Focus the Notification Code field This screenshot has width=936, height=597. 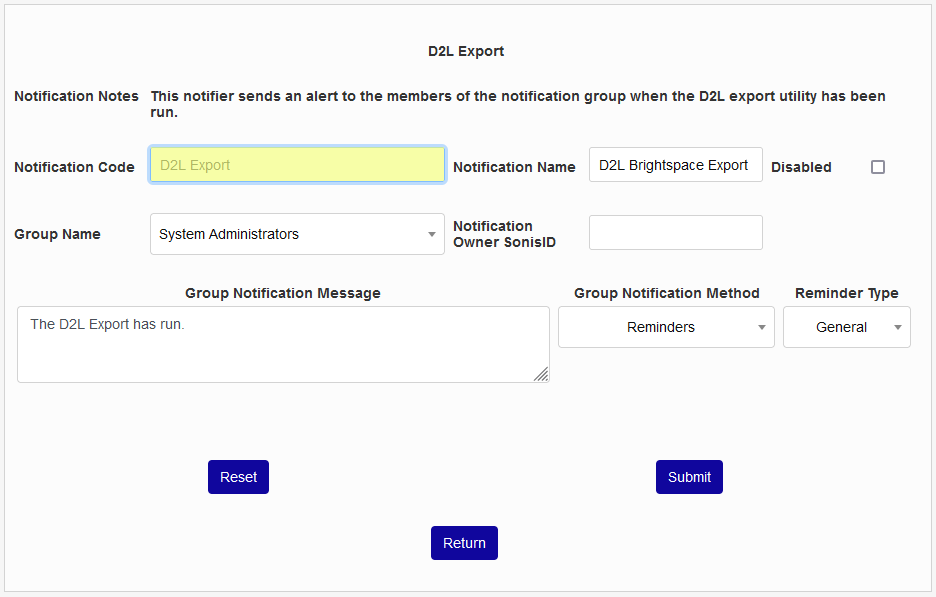(x=297, y=165)
